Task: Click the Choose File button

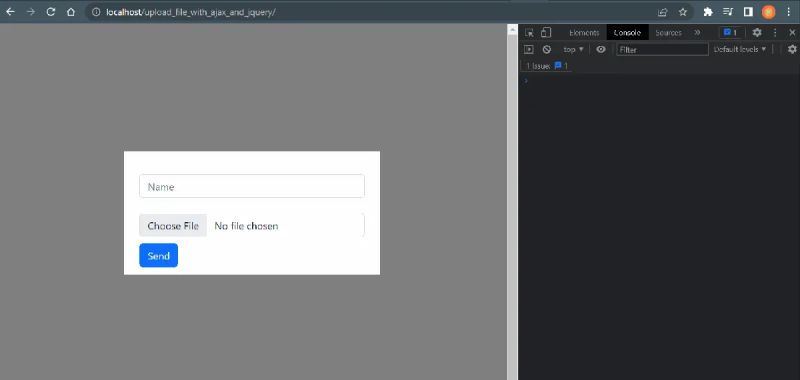Action: [173, 225]
